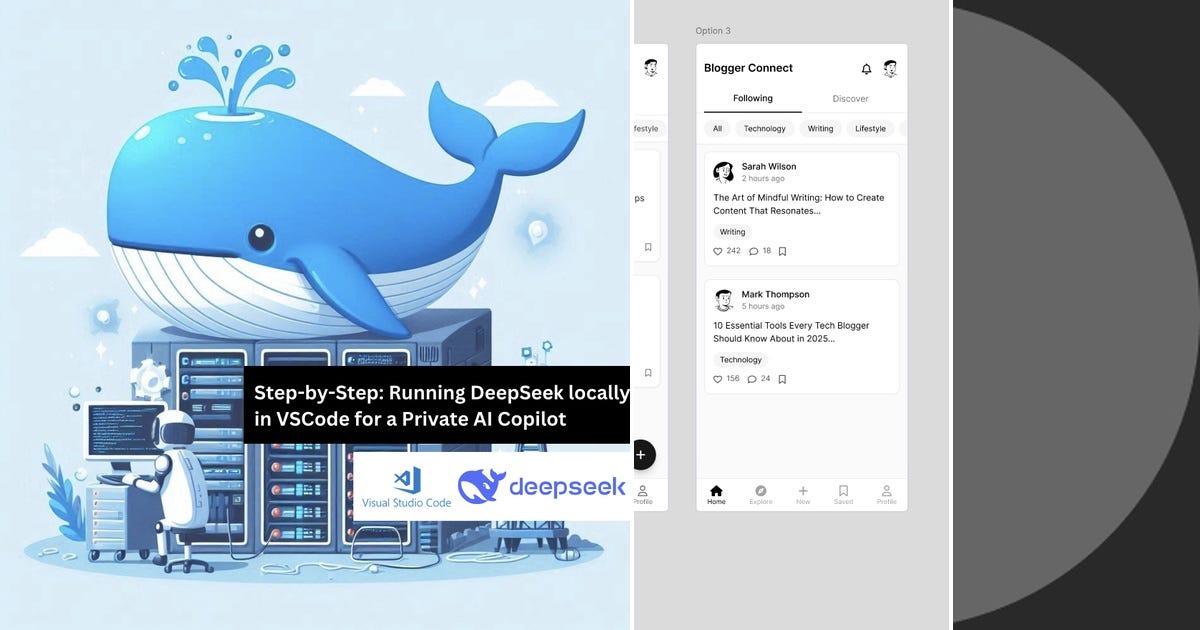Open Explore compass in bottom navigation
Screen dimensions: 1200x630
tap(761, 495)
